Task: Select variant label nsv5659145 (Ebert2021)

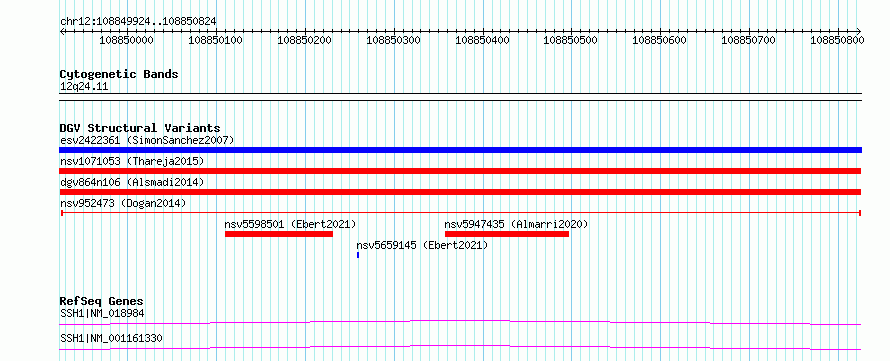Action: (x=422, y=245)
